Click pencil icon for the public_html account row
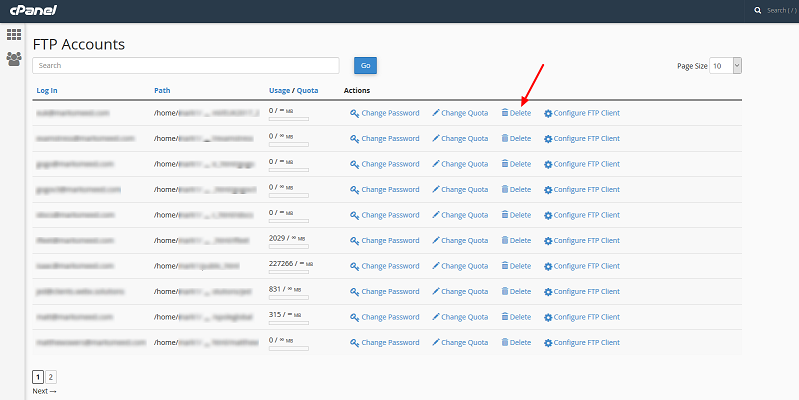 pyautogui.click(x=436, y=266)
